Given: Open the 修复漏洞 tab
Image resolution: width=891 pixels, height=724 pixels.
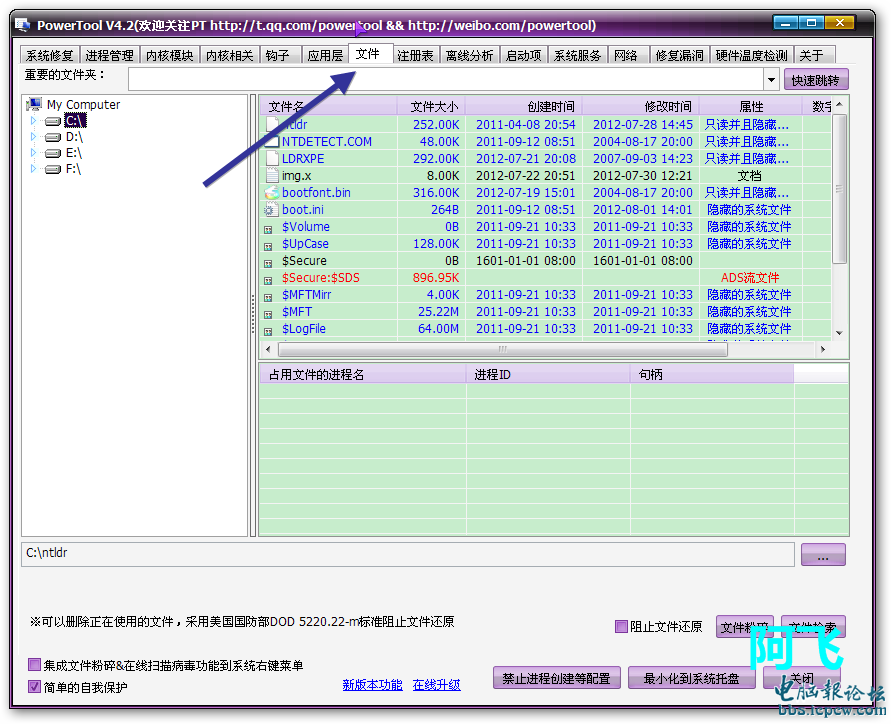Looking at the screenshot, I should tap(680, 55).
